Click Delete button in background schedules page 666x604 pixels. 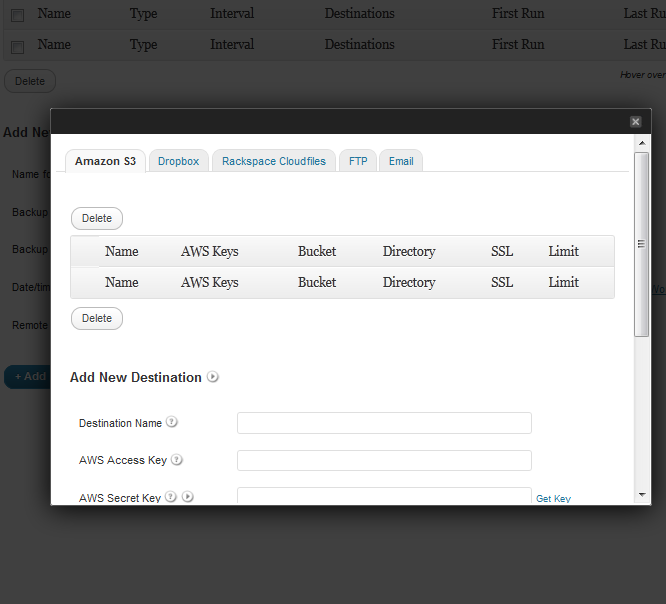pos(30,81)
